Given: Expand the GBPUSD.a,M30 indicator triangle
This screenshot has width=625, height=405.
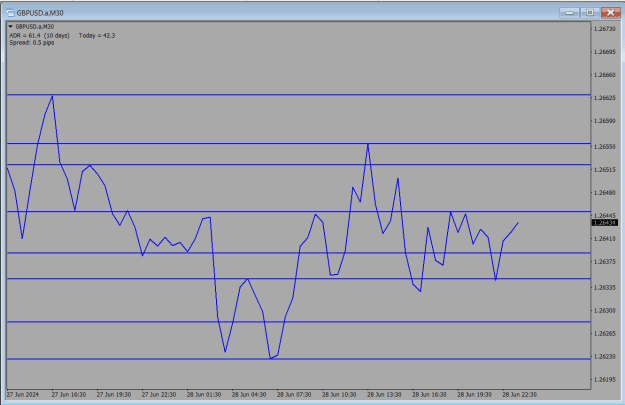Looking at the screenshot, I should click(11, 27).
